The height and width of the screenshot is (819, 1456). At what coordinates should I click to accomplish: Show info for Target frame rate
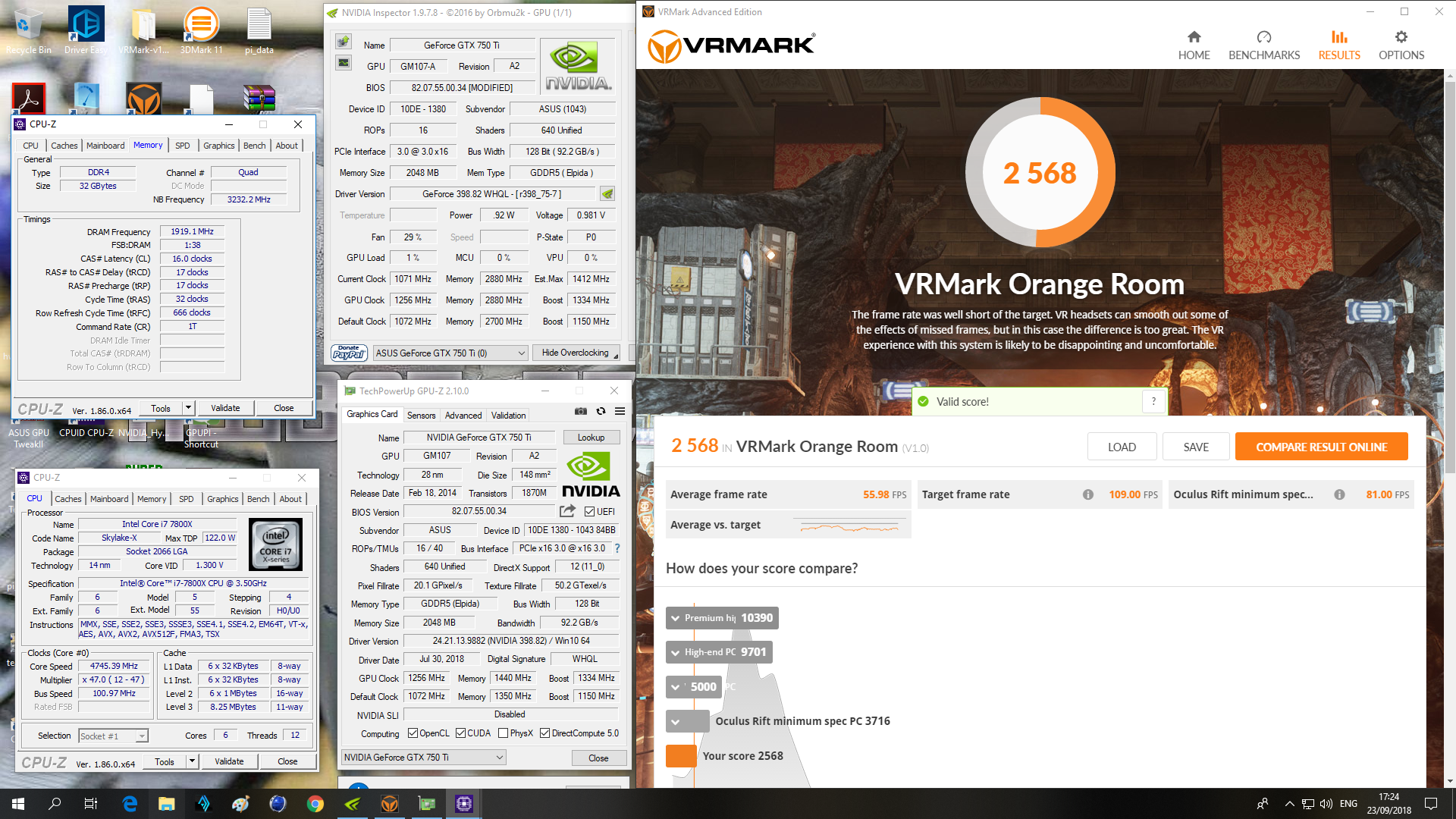click(x=1088, y=494)
